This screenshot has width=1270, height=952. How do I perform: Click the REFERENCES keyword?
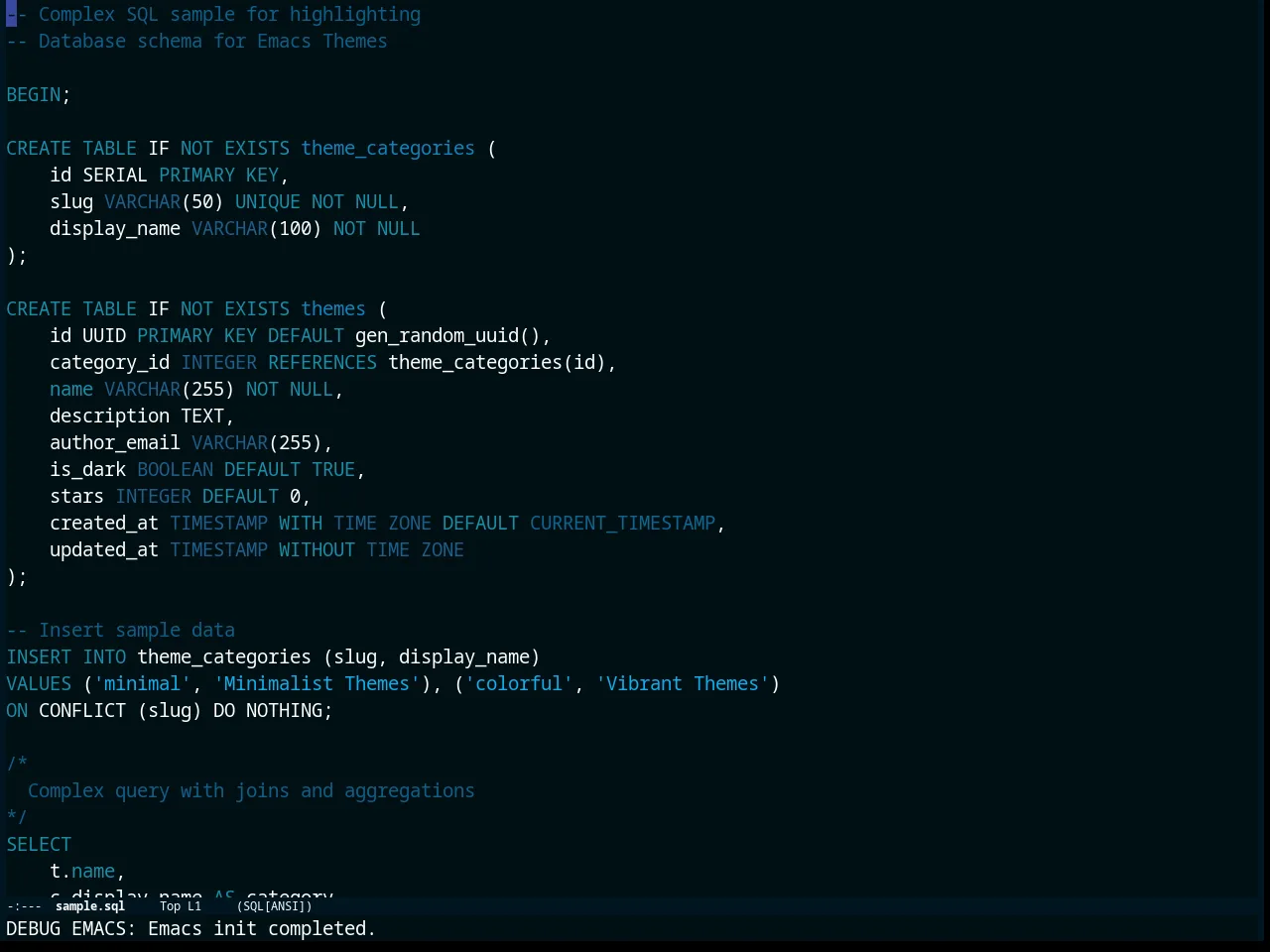[322, 363]
